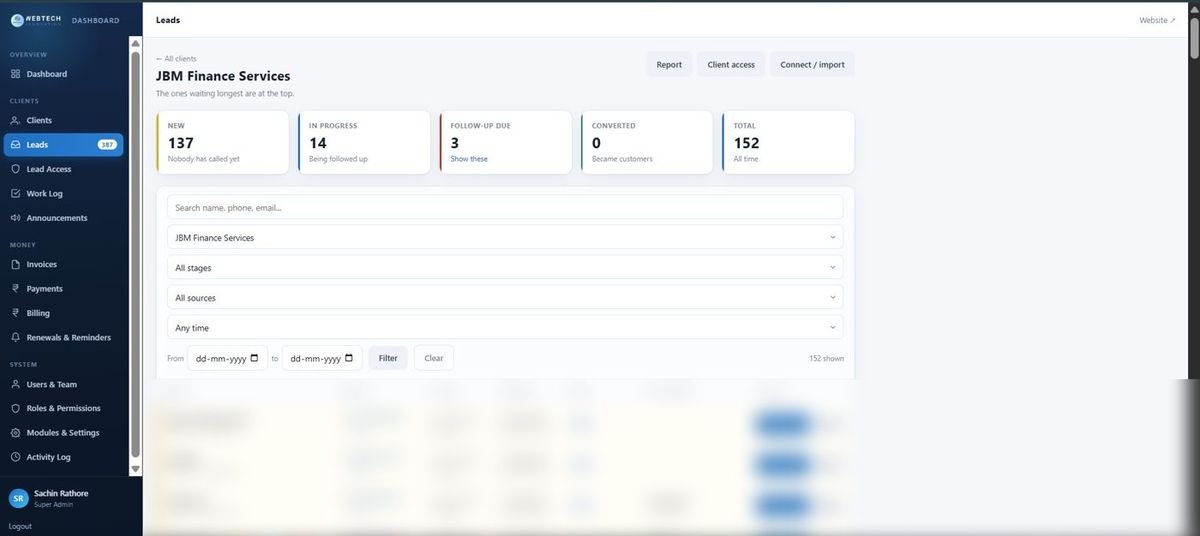Open the Dashboard menu item
This screenshot has height=536, width=1200.
(64, 74)
